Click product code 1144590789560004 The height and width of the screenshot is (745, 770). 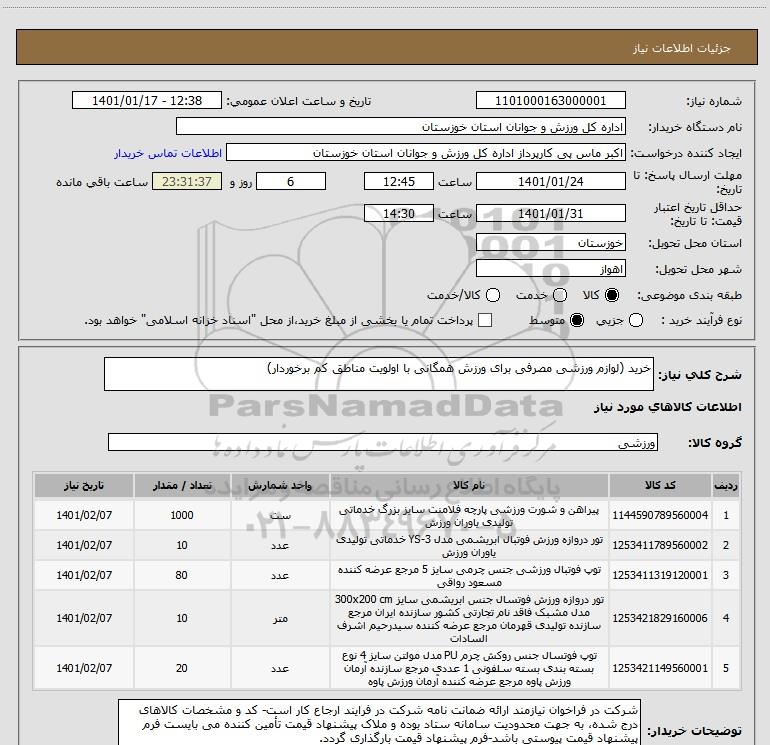click(660, 515)
